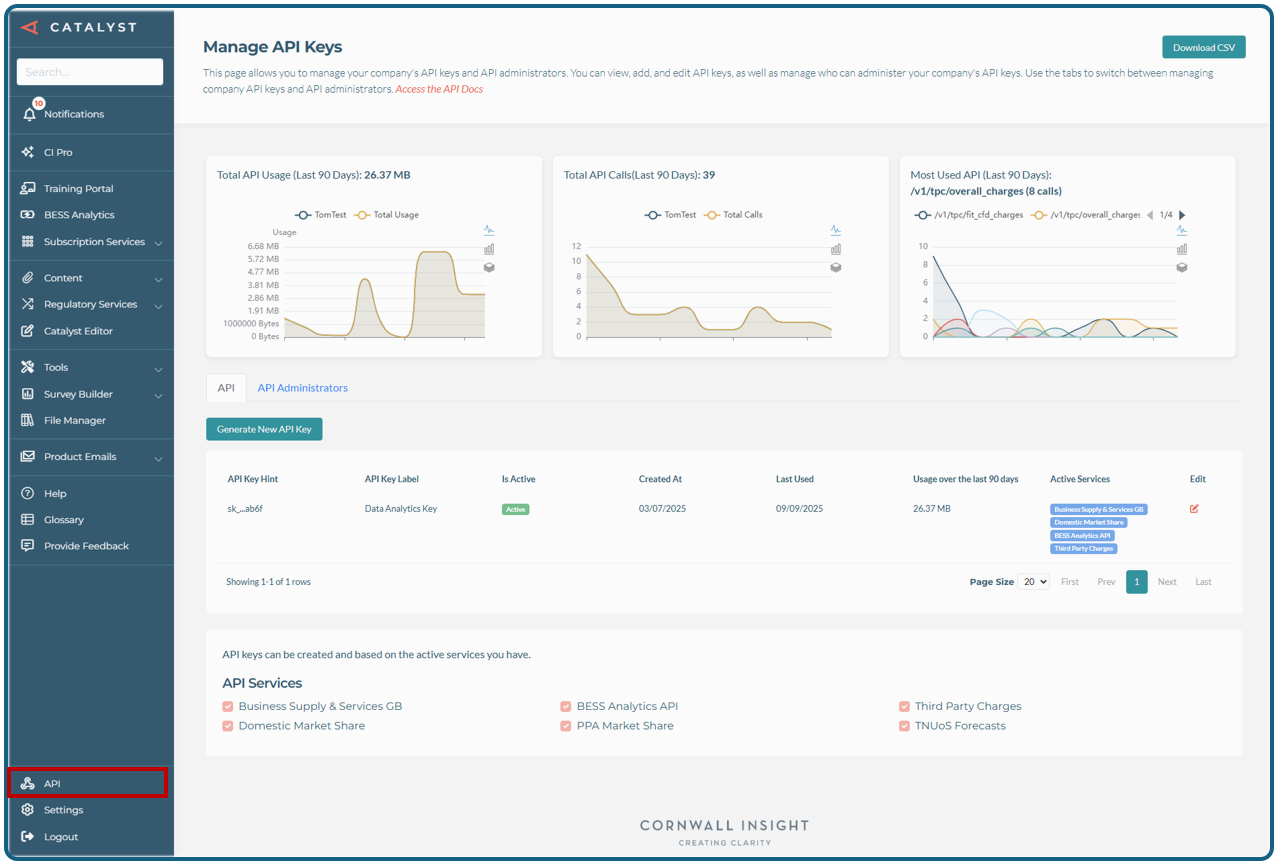Switch Total API Usage chart to line view
This screenshot has height=862, width=1275.
(489, 230)
